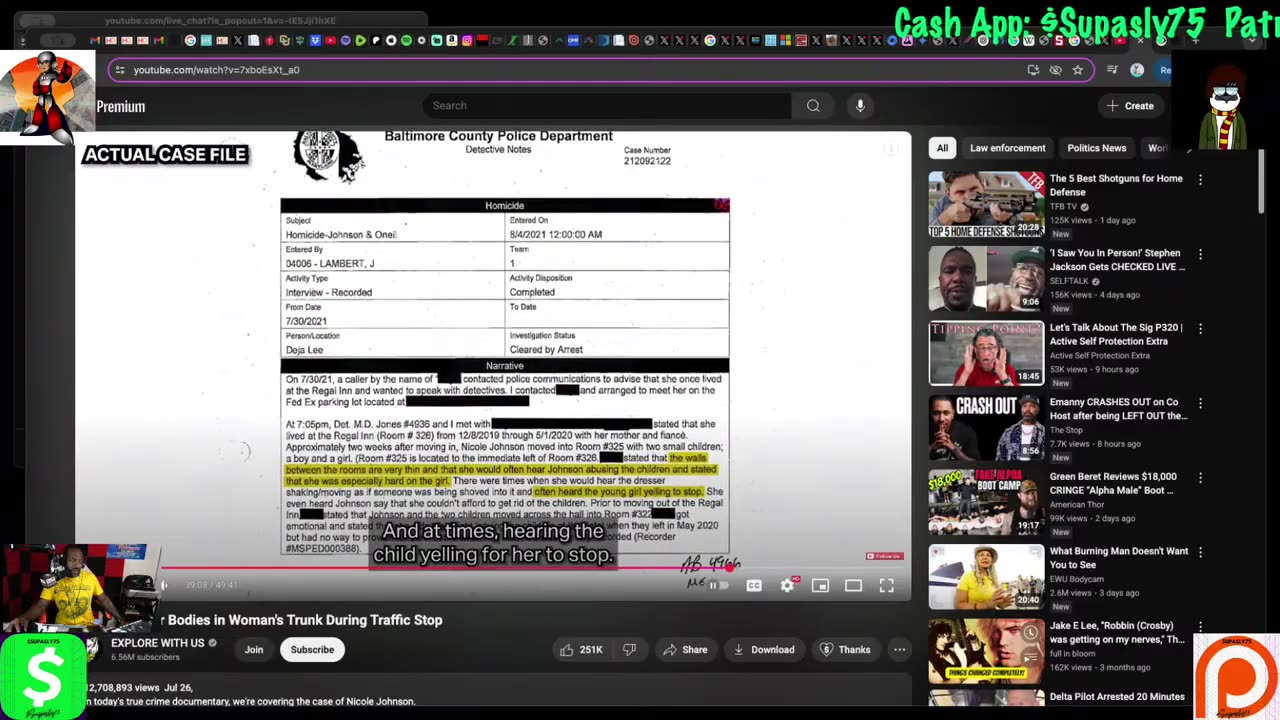
Task: Open Delta Pilot Arrested video title
Action: tap(1117, 697)
